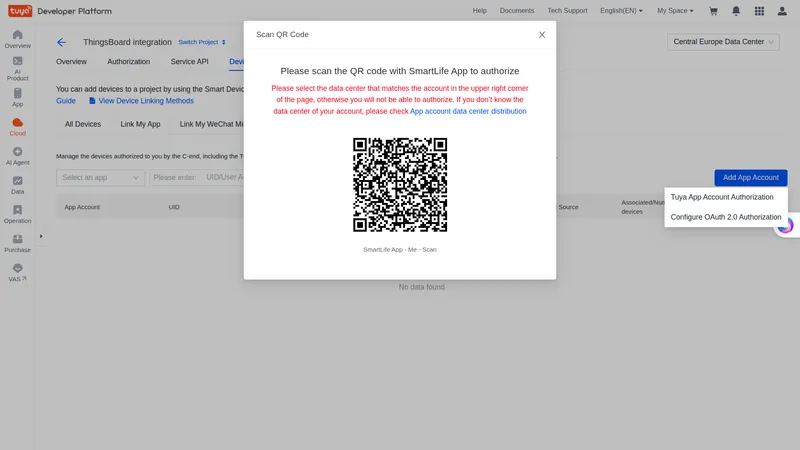Screen dimensions: 800x450
Task: Close the Scan QR Code dialog
Action: point(542,35)
